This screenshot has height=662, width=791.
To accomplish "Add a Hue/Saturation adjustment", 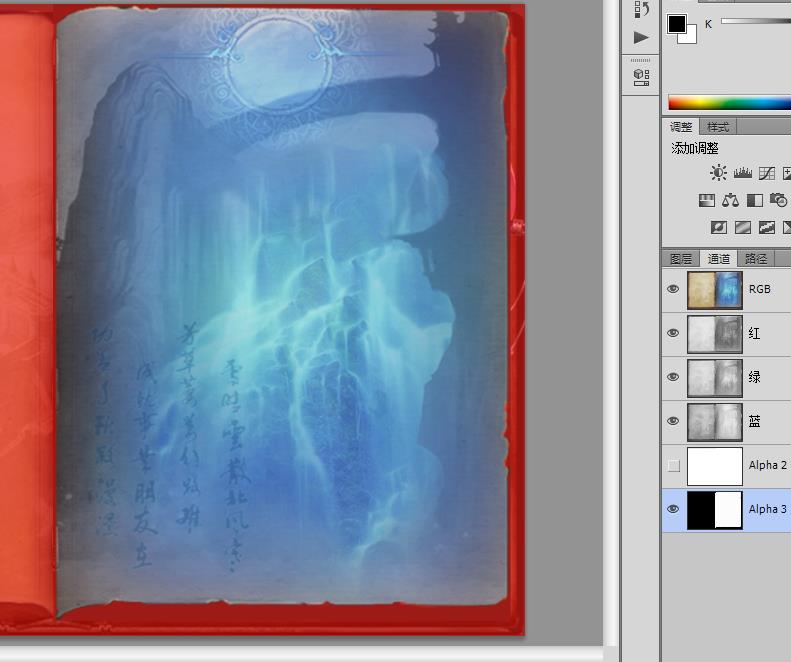I will coord(707,200).
